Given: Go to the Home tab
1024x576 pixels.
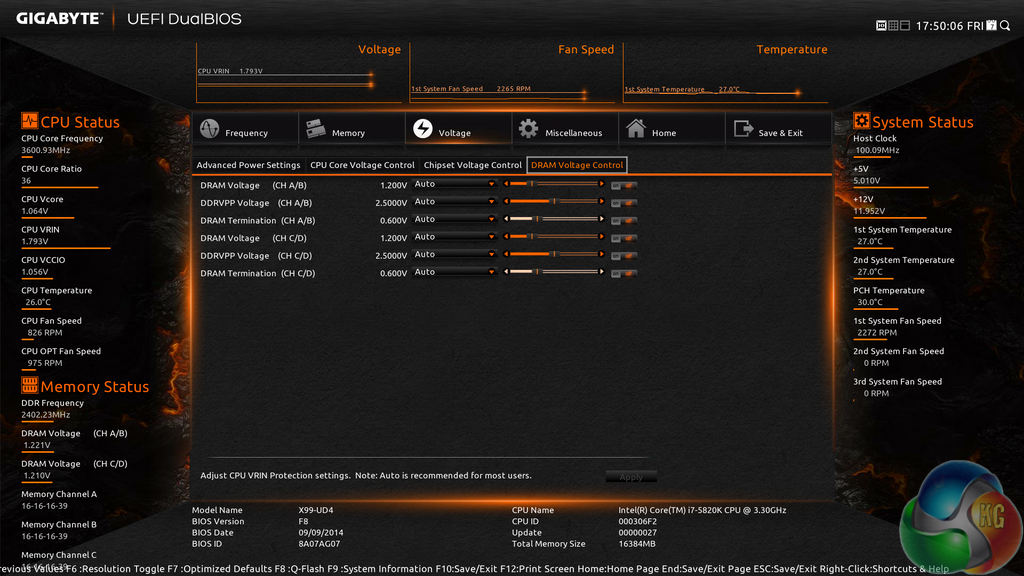Looking at the screenshot, I should tap(671, 129).
